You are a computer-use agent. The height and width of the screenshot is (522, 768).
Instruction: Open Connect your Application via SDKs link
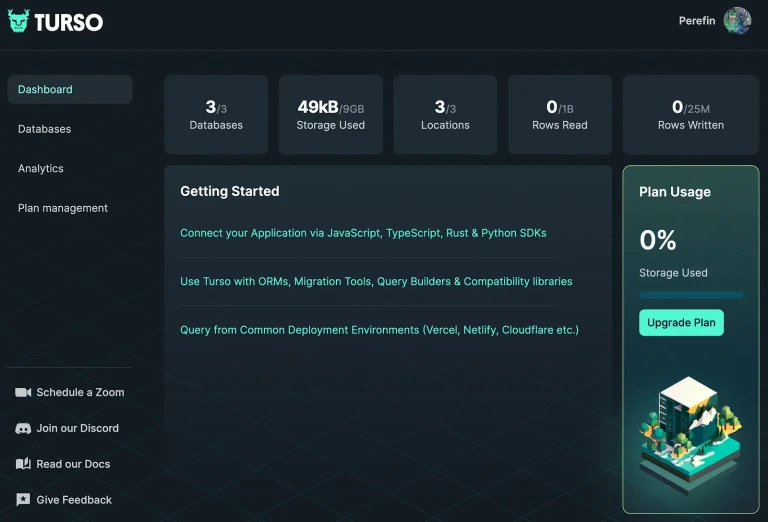pyautogui.click(x=363, y=233)
